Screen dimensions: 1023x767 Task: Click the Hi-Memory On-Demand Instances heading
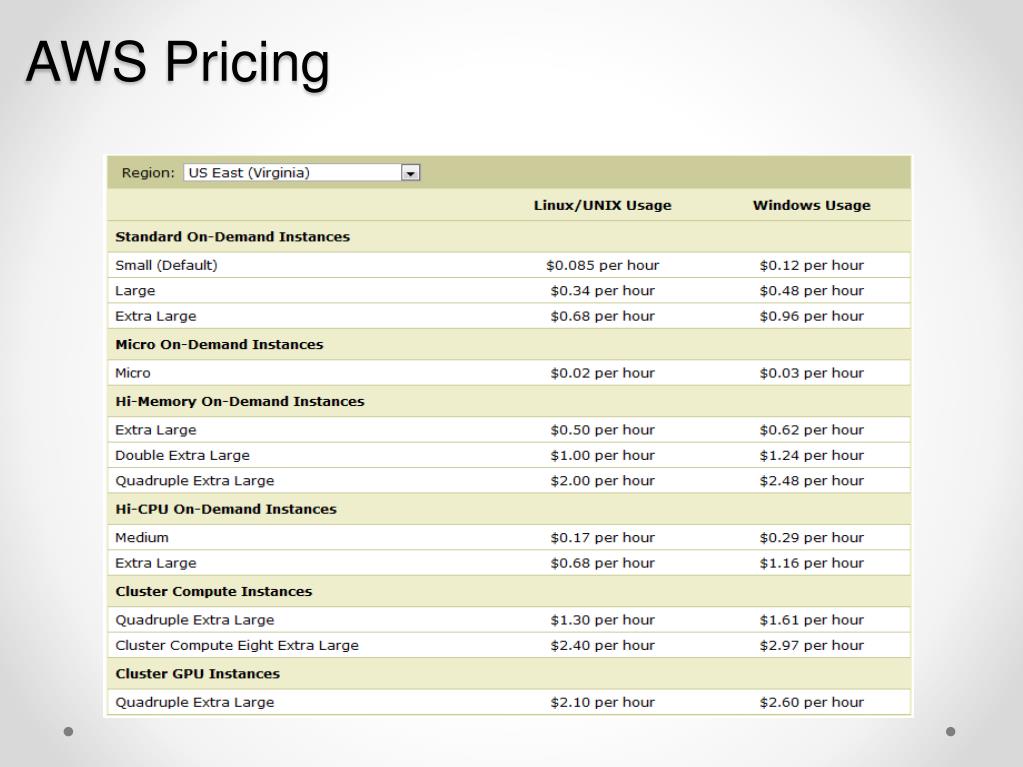239,401
